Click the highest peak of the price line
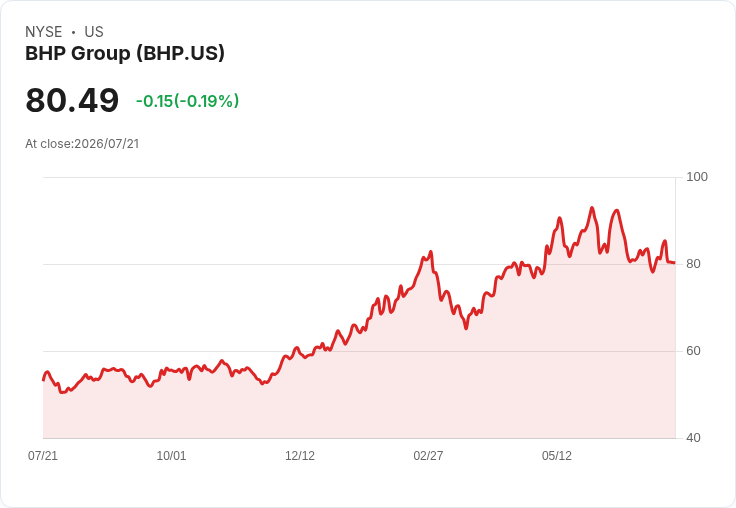The image size is (736, 508). [x=592, y=208]
